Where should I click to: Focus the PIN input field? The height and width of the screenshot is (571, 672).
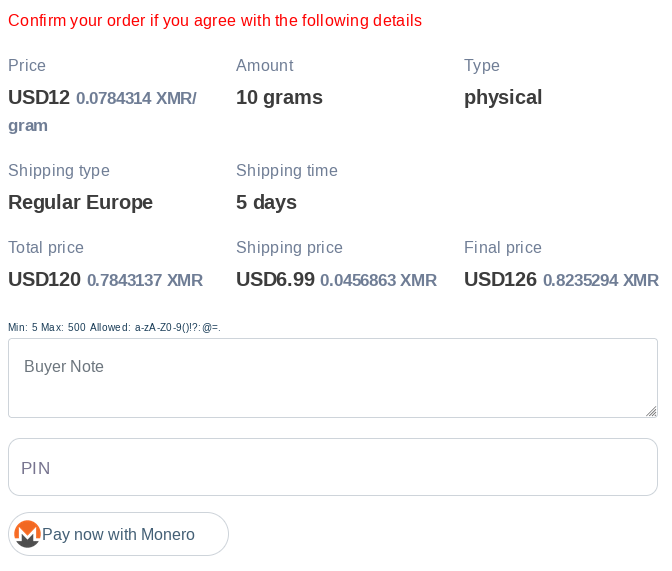332,467
